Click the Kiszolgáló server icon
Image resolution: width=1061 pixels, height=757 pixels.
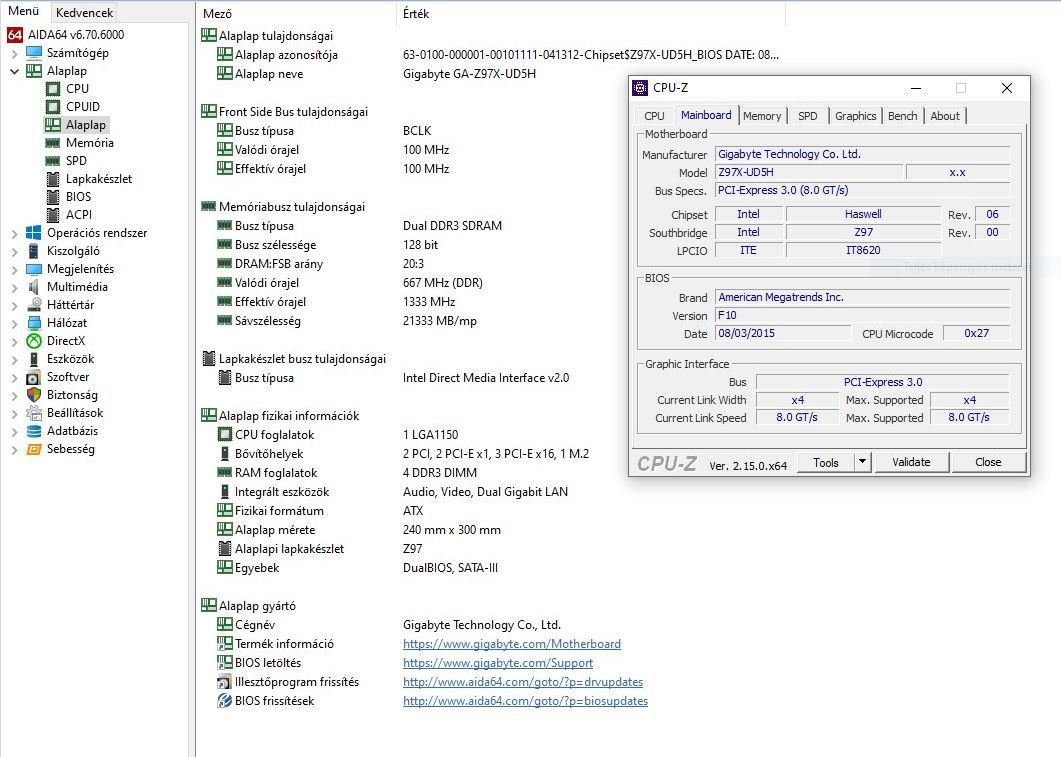coord(34,251)
